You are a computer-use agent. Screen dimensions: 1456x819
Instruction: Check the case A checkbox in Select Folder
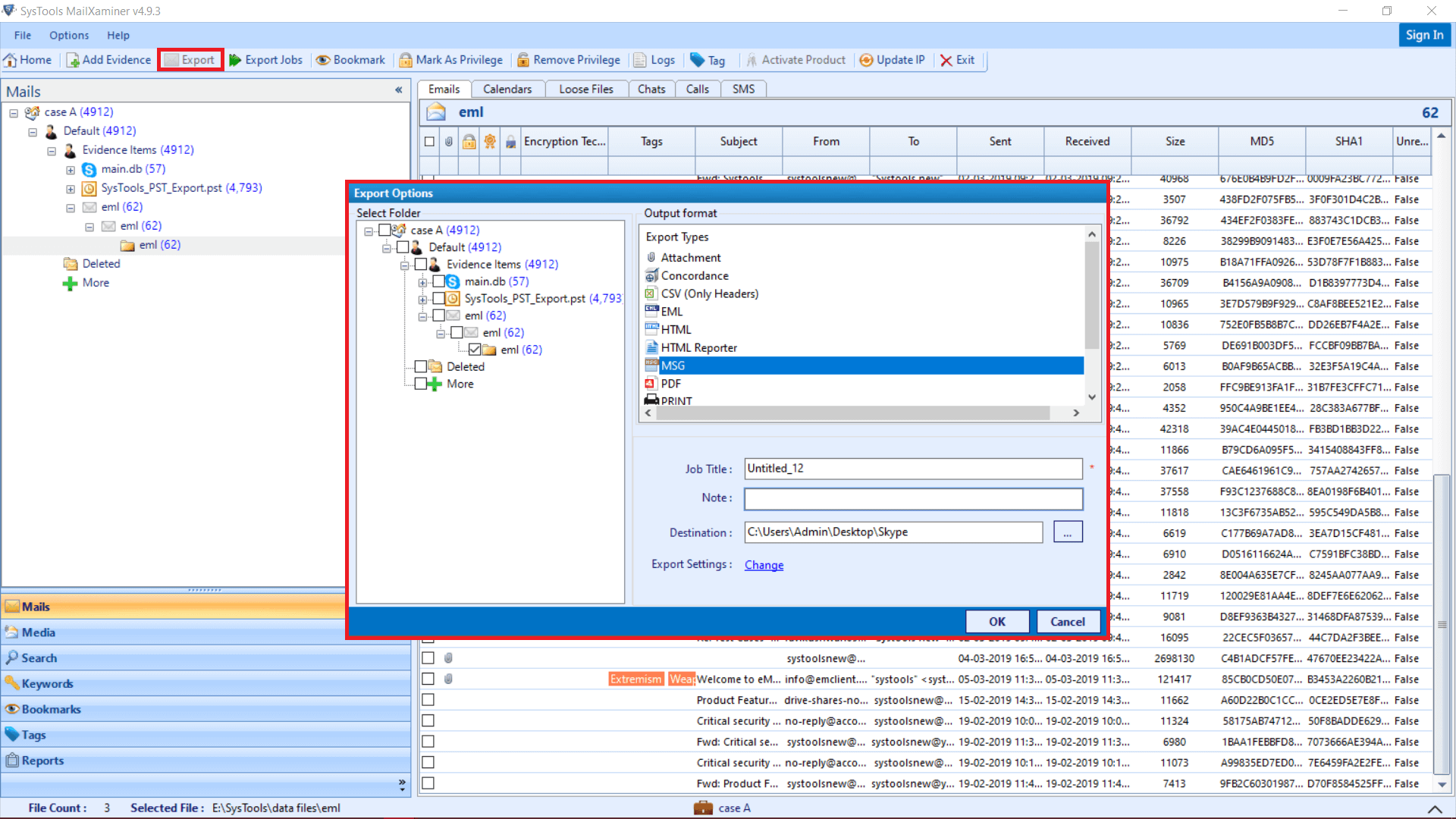(384, 230)
